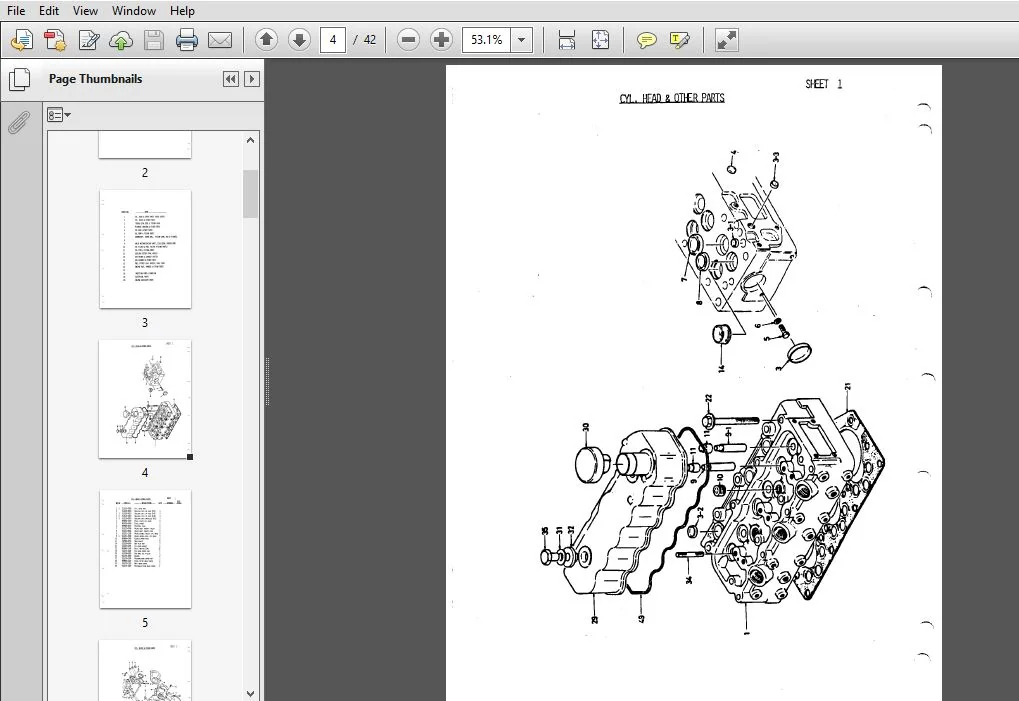Click the 'SHEET 1' text on page
The width and height of the screenshot is (1019, 701).
coord(823,84)
